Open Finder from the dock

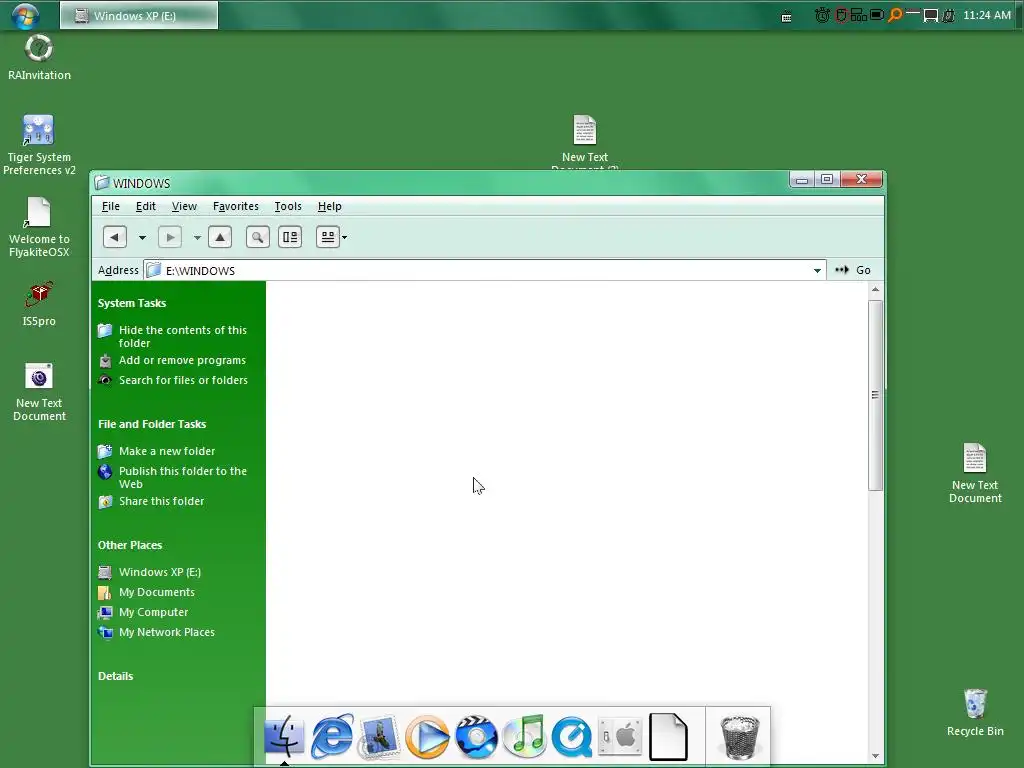(284, 737)
